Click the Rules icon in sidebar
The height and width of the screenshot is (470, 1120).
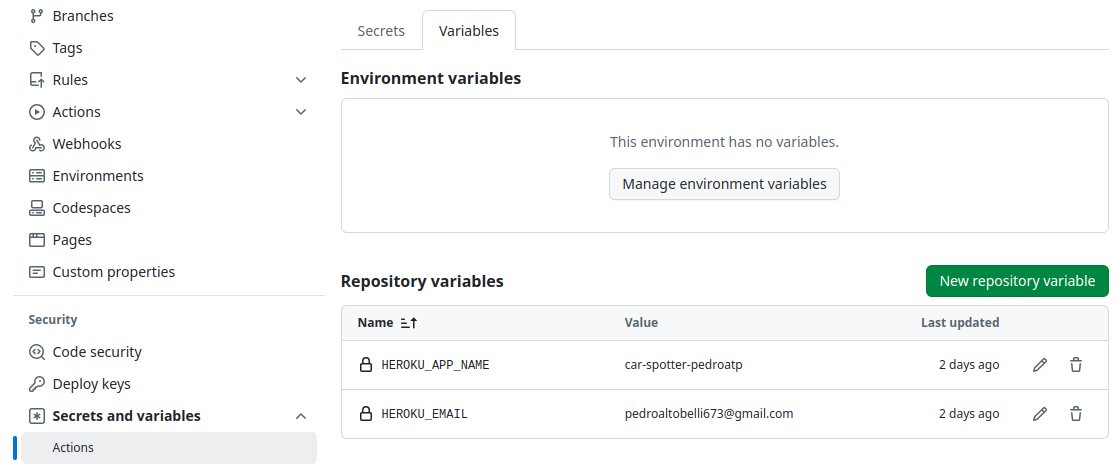36,80
